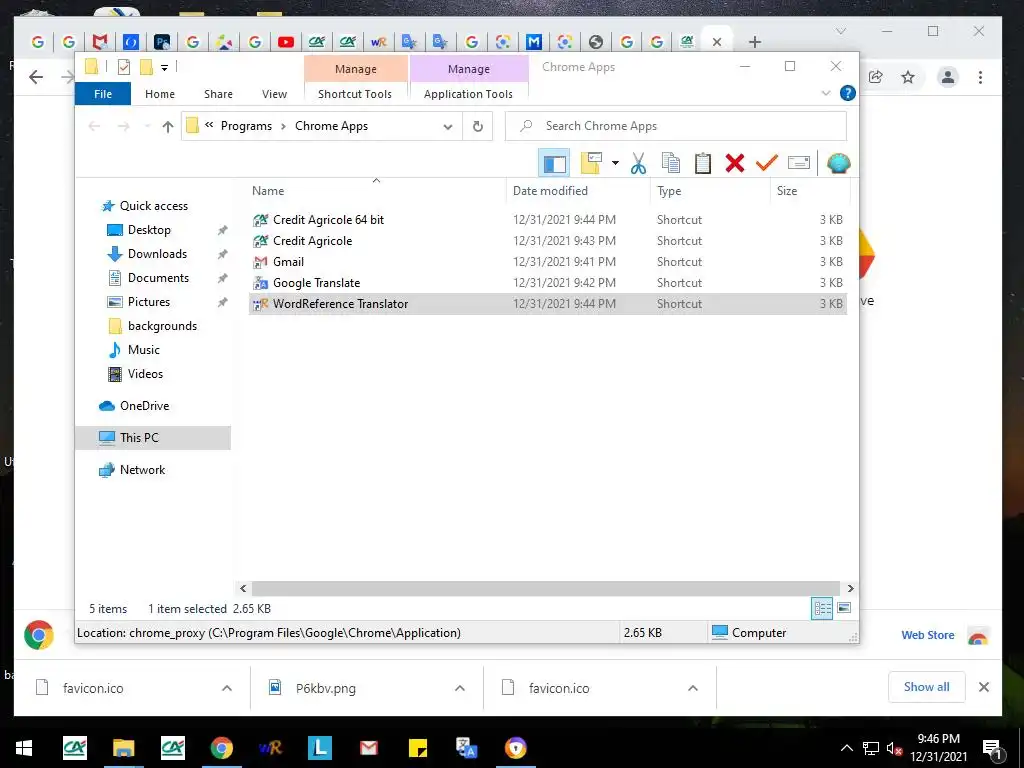Go up one folder level arrow
The height and width of the screenshot is (768, 1024).
click(168, 127)
